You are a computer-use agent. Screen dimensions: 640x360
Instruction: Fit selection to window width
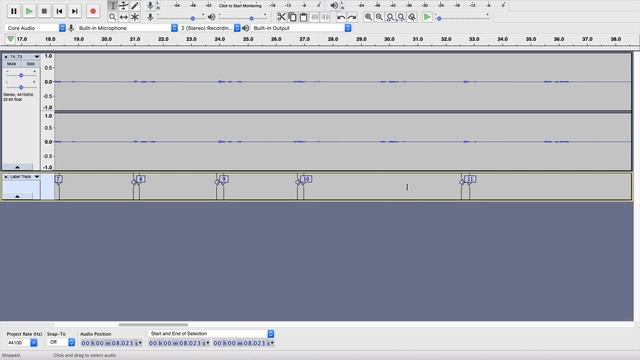tap(390, 17)
